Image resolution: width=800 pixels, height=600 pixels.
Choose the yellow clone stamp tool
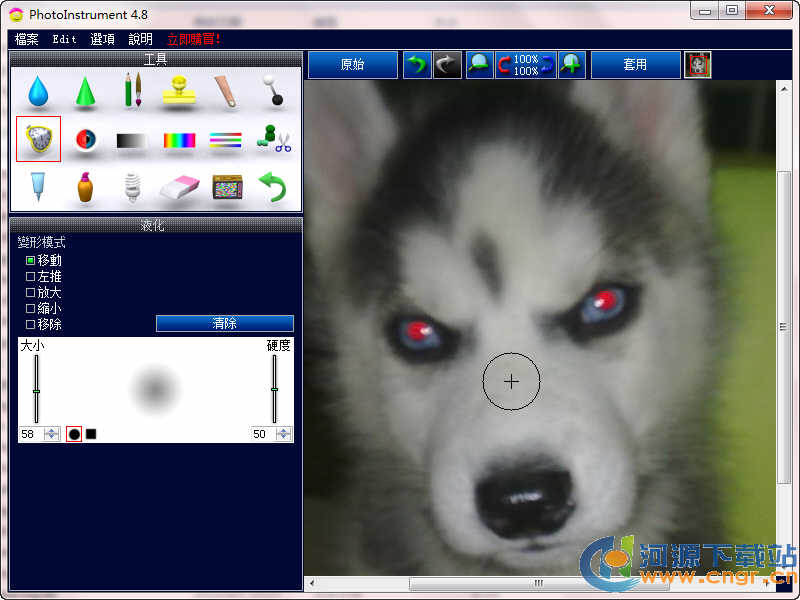179,92
